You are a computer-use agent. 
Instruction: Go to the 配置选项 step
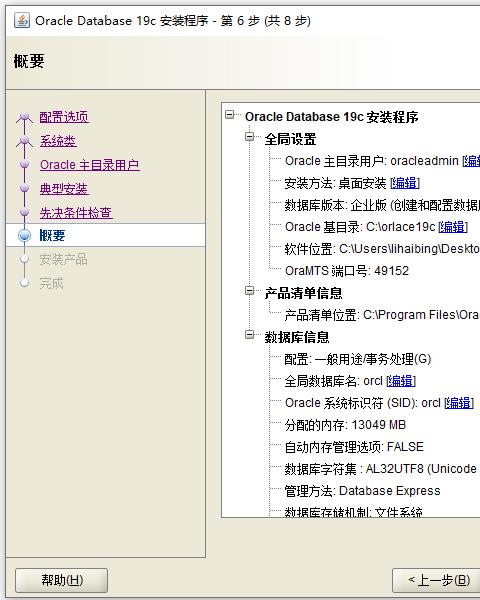point(64,117)
